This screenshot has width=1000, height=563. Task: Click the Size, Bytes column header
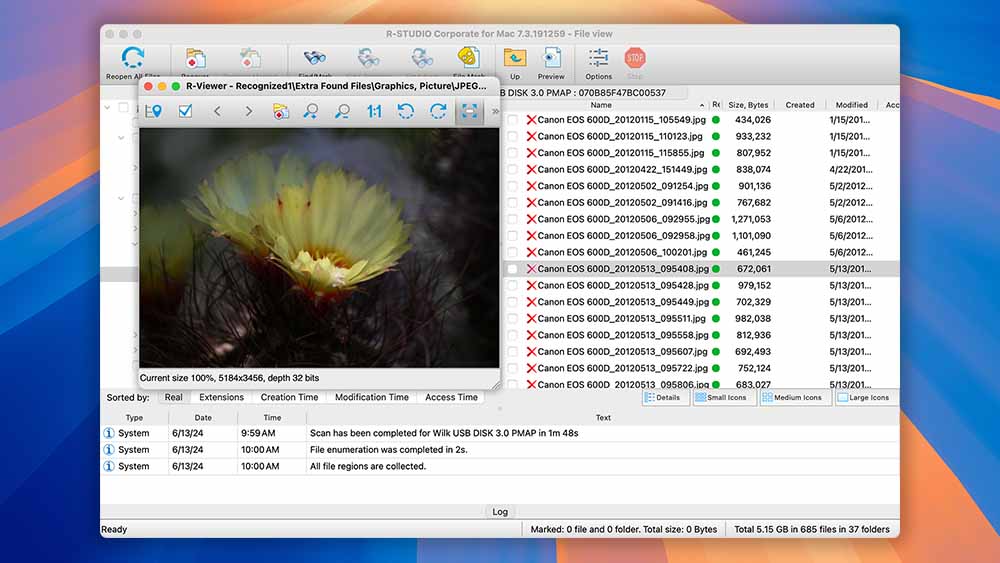click(x=748, y=105)
